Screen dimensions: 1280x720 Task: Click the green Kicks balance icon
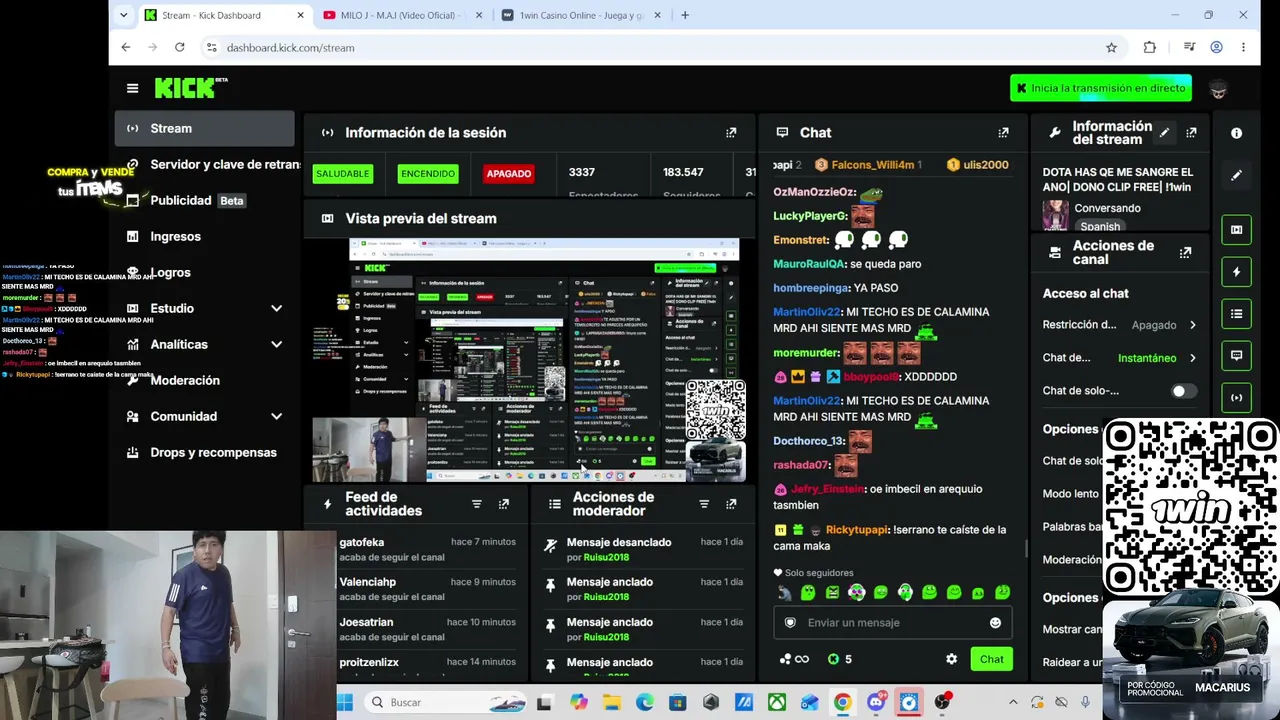[x=833, y=659]
